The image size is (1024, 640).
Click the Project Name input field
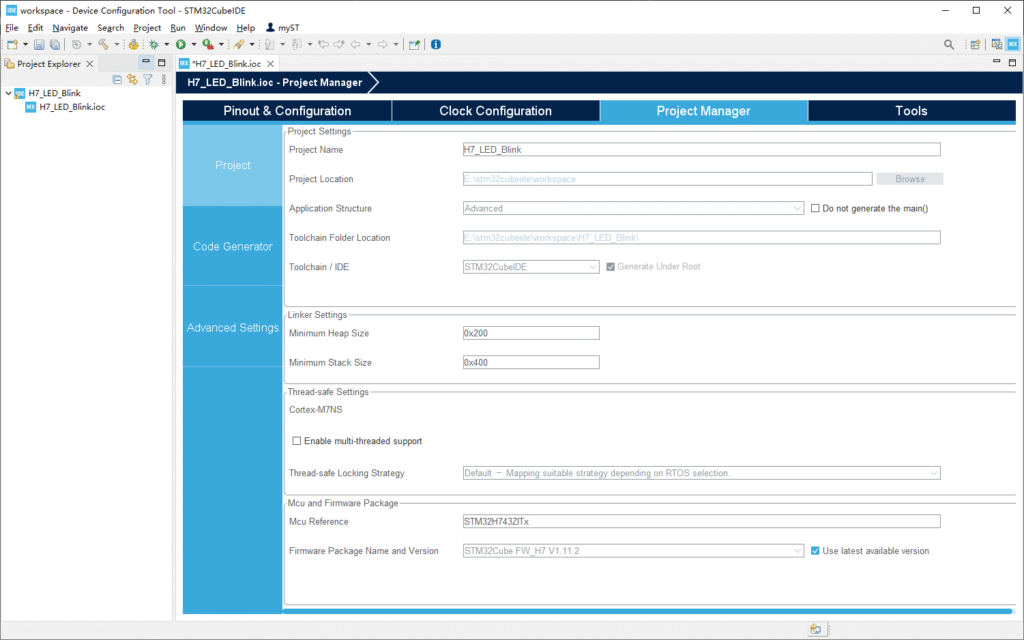701,150
